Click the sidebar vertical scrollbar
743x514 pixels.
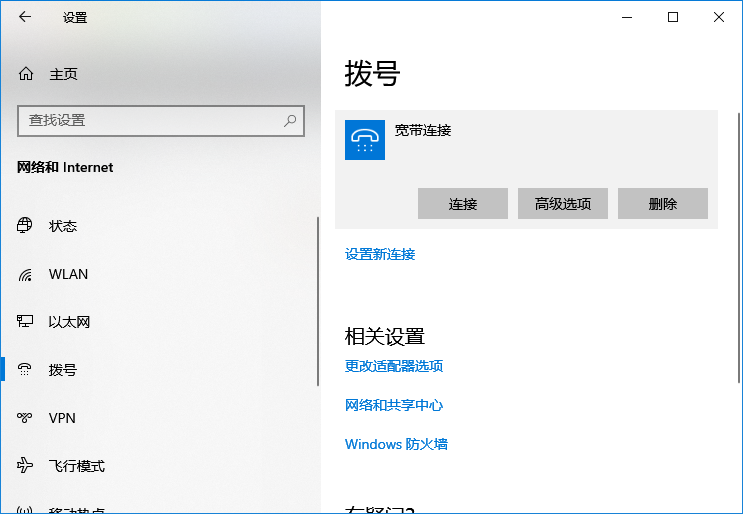click(x=317, y=300)
